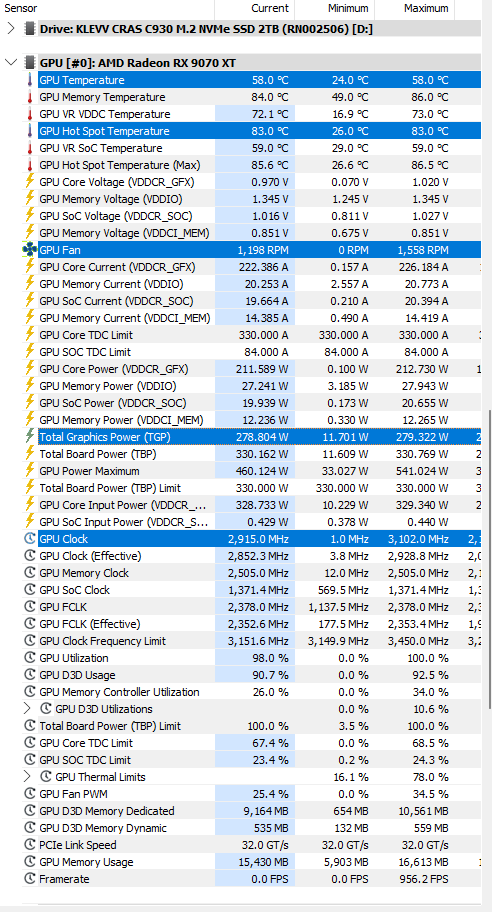Expand the GPU Thermal Limits subgroup
The height and width of the screenshot is (912, 492).
(27, 776)
